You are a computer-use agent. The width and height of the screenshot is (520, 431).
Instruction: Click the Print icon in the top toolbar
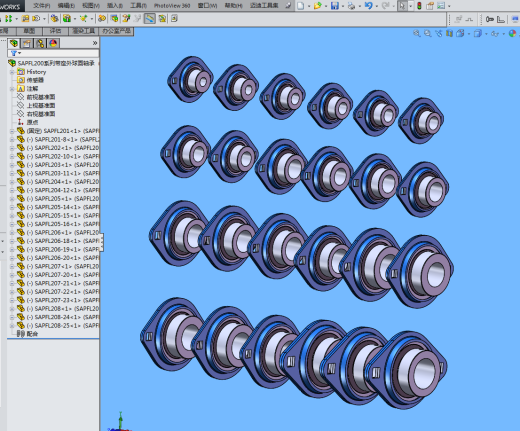pyautogui.click(x=351, y=6)
